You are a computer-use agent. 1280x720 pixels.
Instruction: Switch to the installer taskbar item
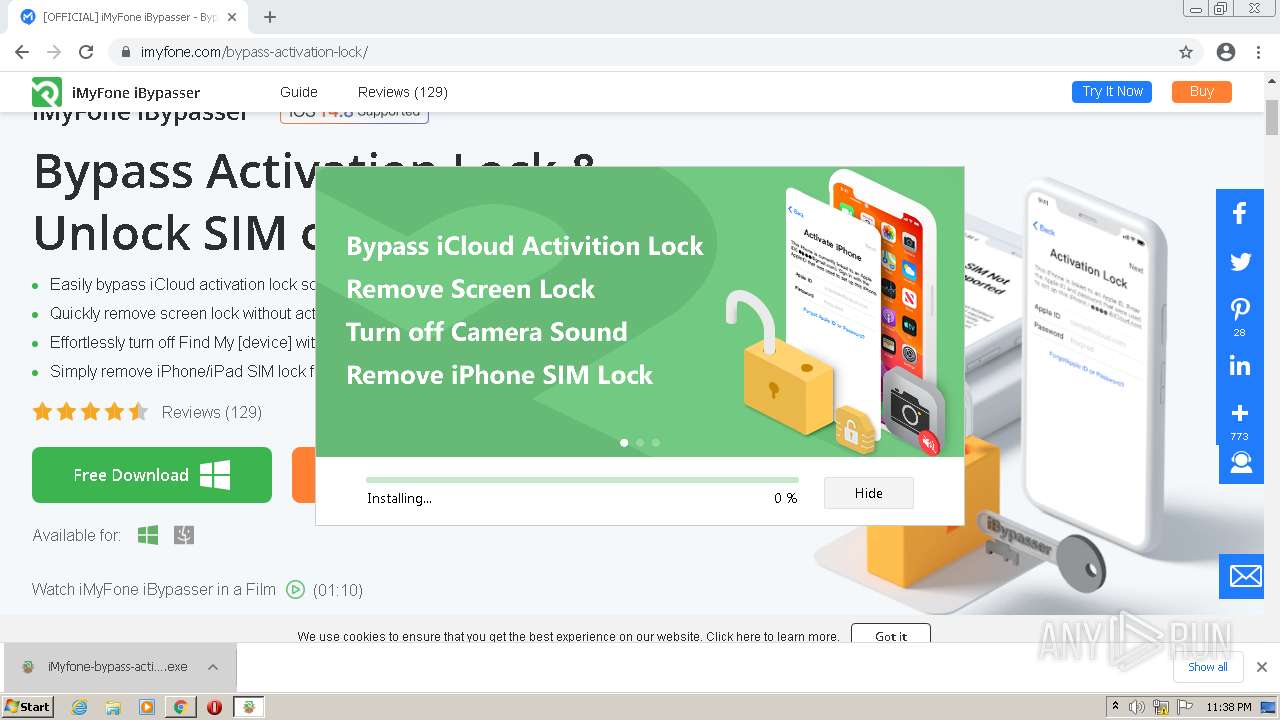(249, 707)
